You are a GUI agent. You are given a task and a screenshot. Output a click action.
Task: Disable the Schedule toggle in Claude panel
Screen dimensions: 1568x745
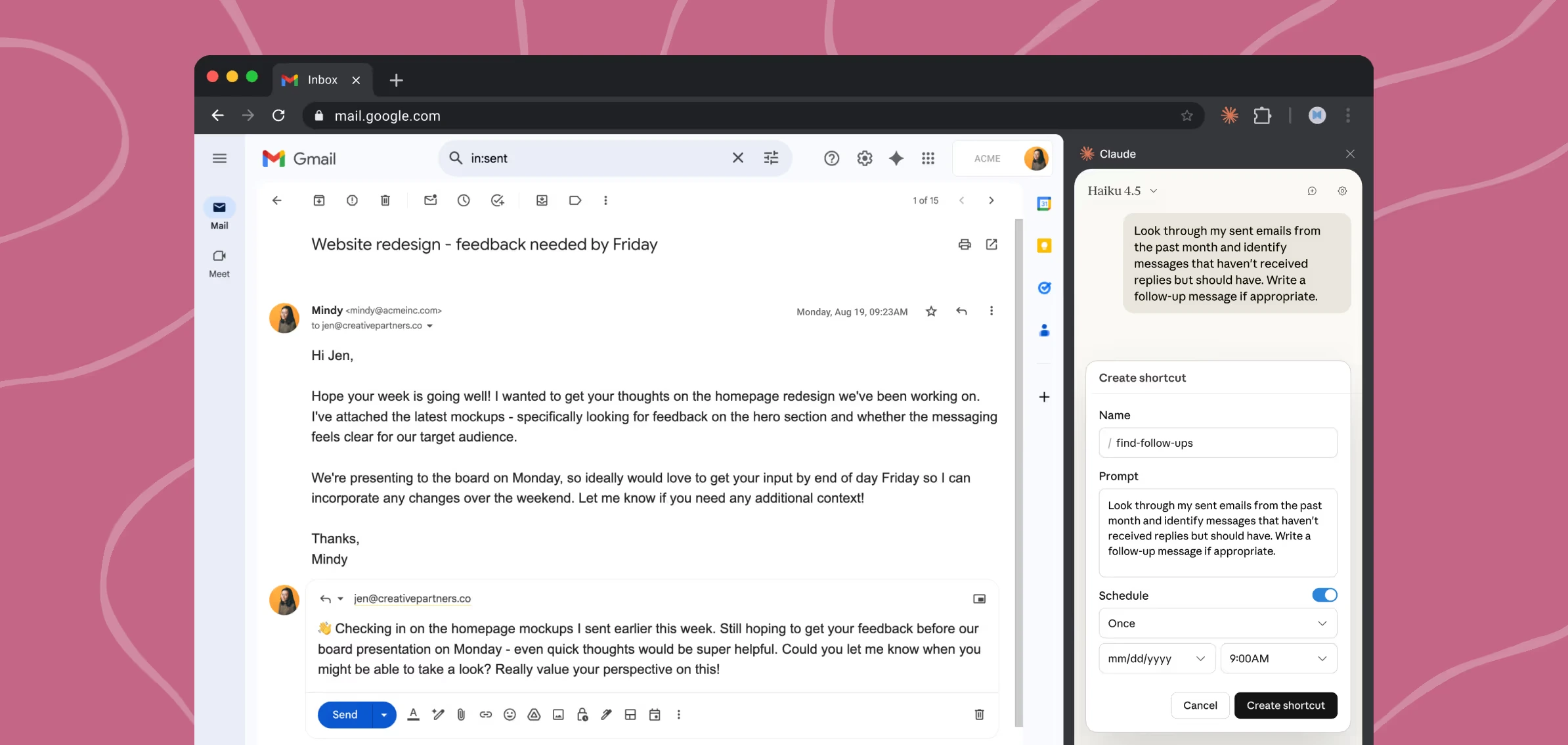[1324, 595]
